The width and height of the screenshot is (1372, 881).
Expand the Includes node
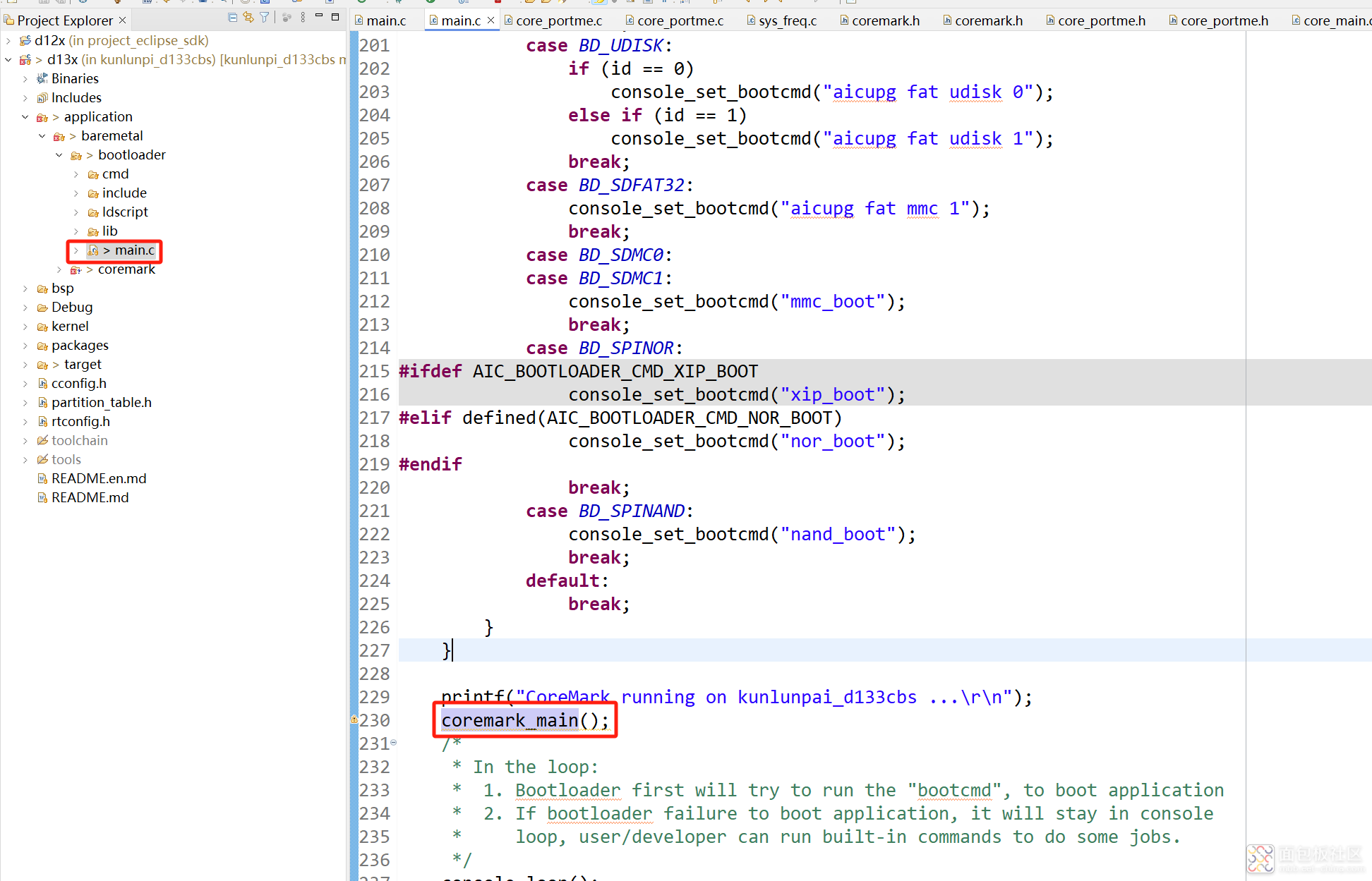pos(25,98)
